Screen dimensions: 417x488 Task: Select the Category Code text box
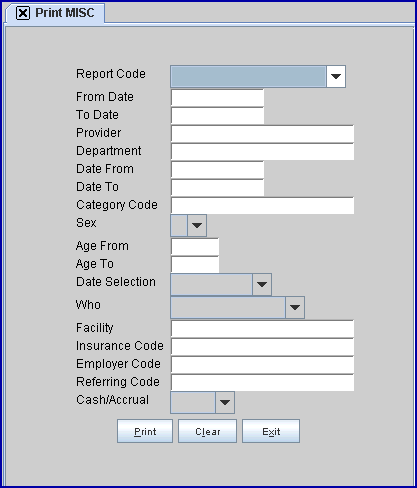coord(263,206)
